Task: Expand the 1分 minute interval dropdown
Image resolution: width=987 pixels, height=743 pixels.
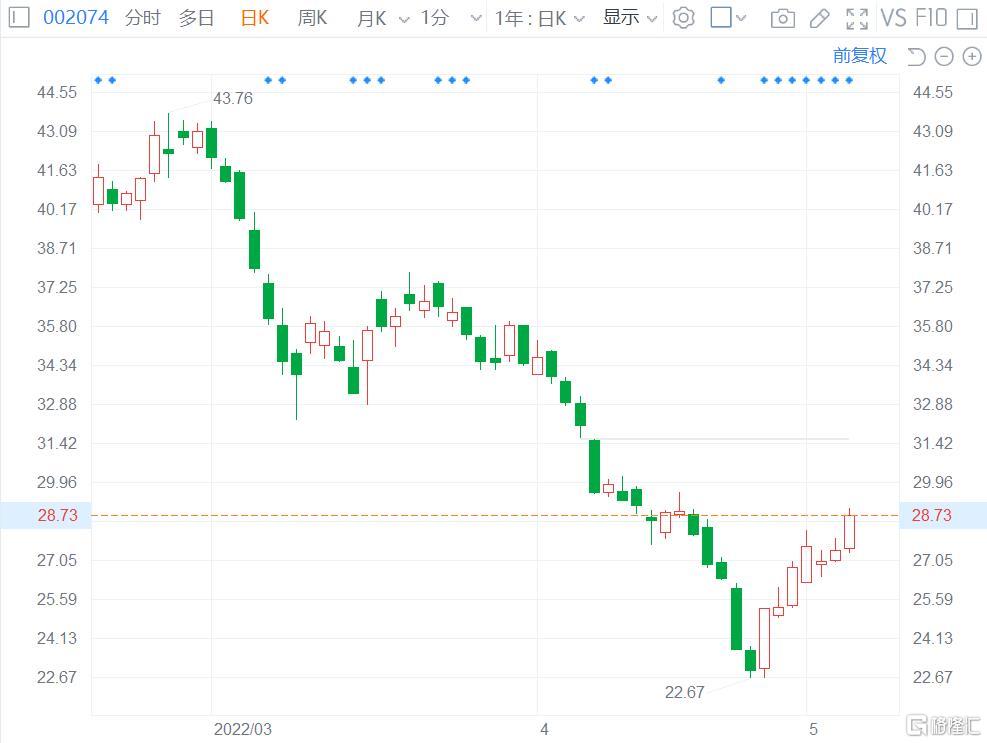Action: click(476, 19)
